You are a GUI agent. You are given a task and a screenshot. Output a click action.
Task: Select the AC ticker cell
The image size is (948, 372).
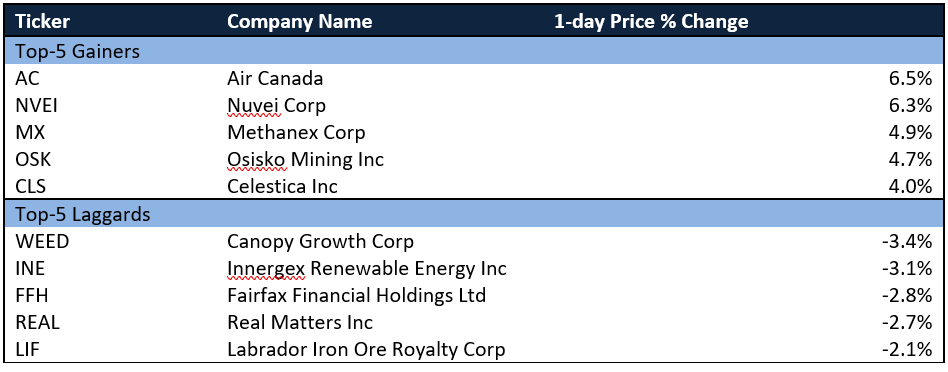[27, 79]
